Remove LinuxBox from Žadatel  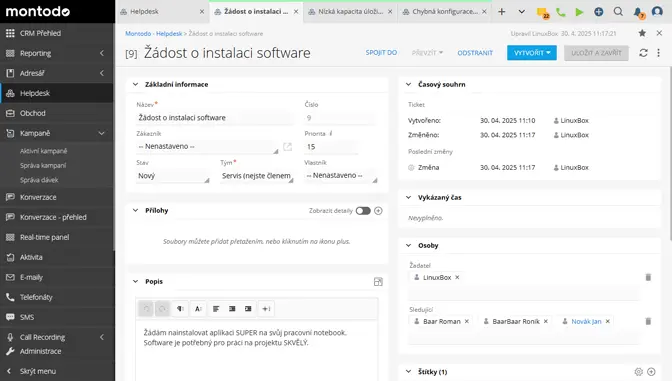click(x=457, y=277)
